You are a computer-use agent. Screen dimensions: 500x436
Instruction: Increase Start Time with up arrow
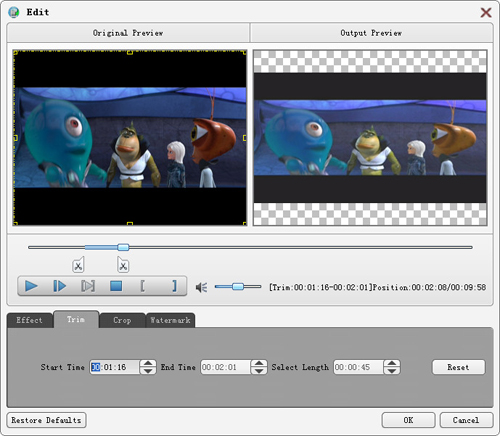148,363
